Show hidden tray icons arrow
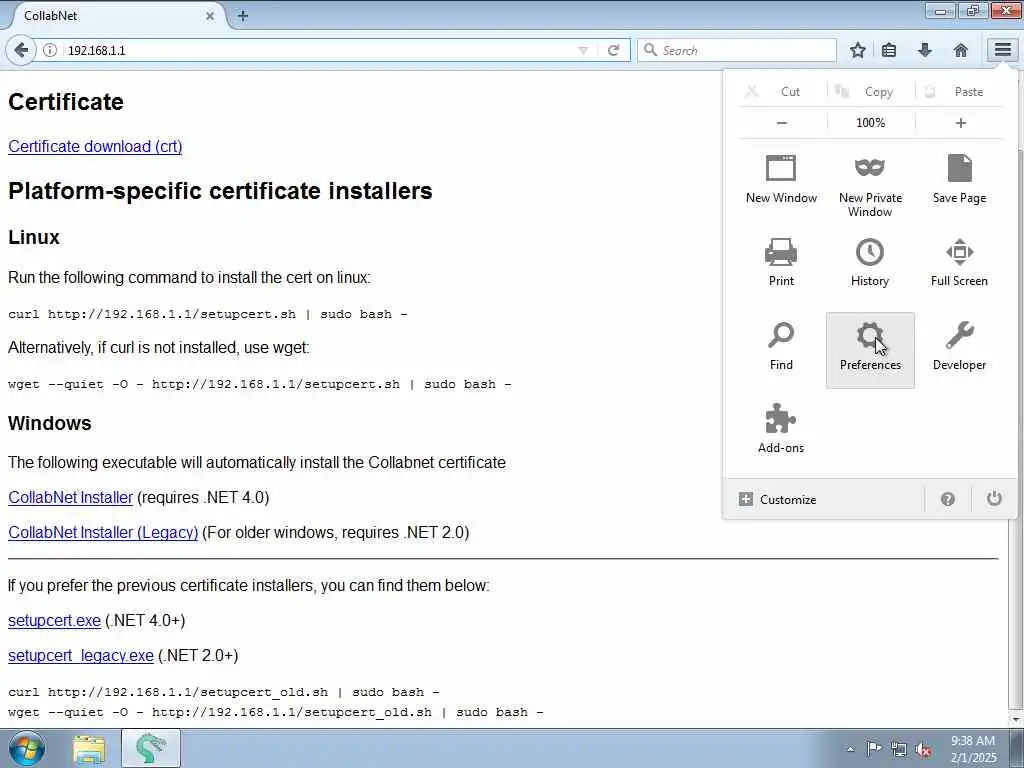Screen dimensions: 1024x768 [850, 749]
